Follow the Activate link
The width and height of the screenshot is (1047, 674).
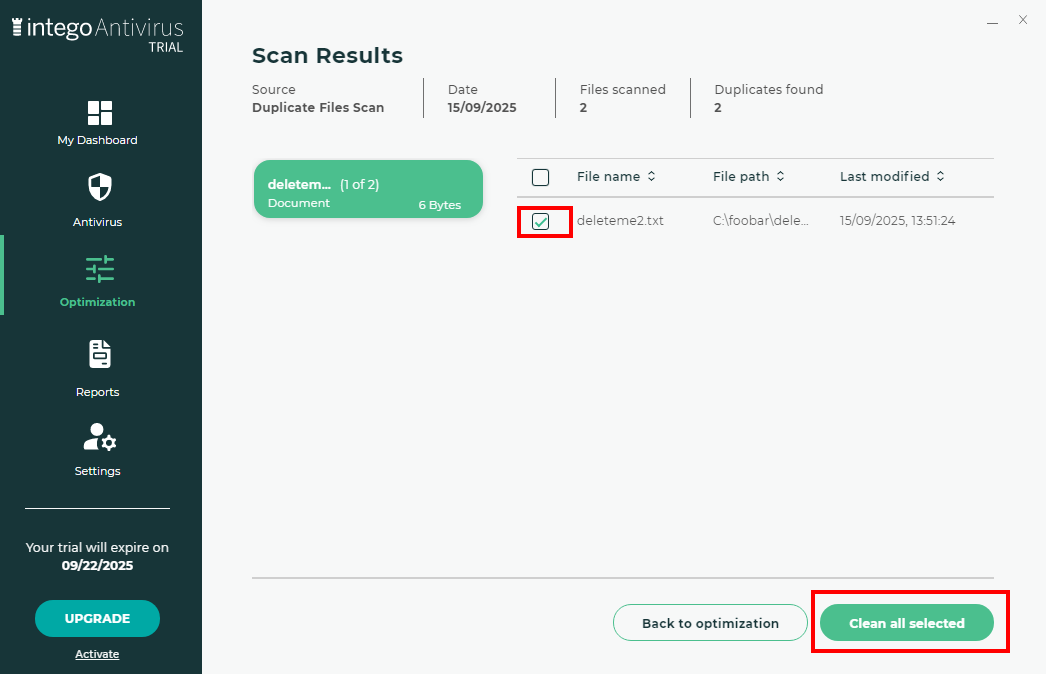[x=97, y=654]
